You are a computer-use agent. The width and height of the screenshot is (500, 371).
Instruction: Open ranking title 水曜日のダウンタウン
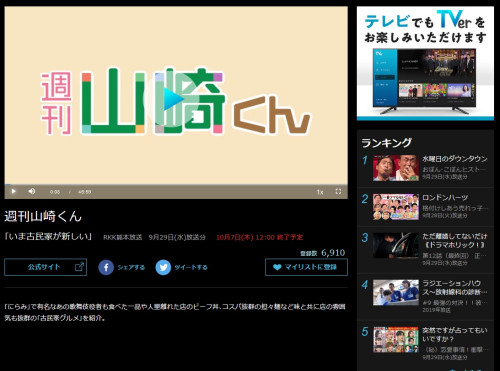[x=455, y=159]
